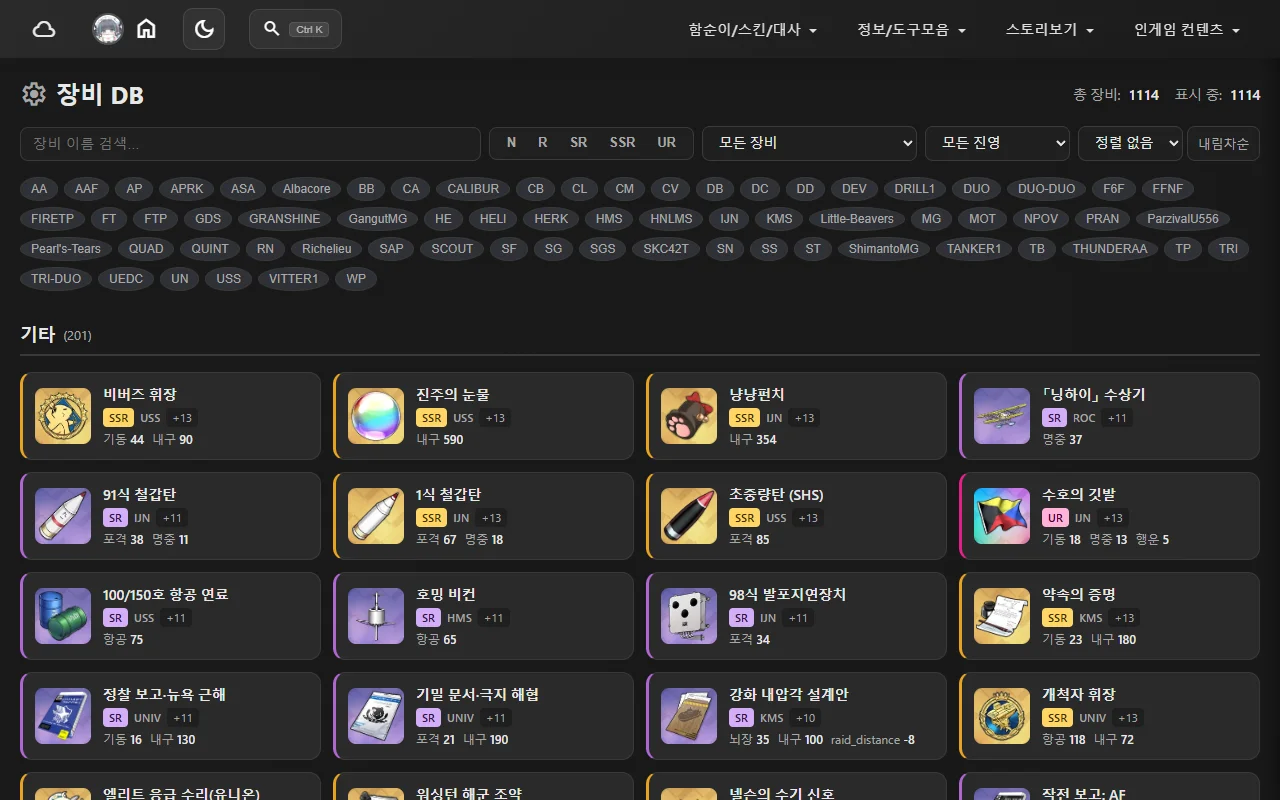
Task: Open the search button with Ctrl K
Action: pos(295,29)
